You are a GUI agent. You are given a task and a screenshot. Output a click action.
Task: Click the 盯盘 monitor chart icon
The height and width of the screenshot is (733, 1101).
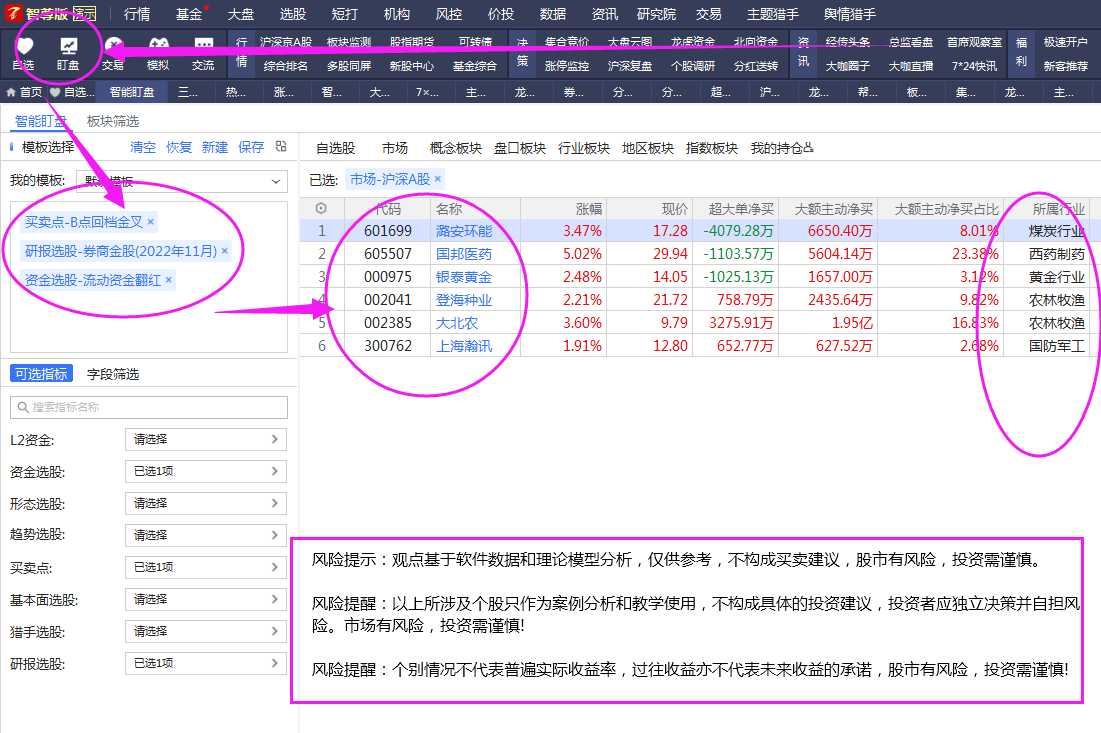click(x=68, y=48)
